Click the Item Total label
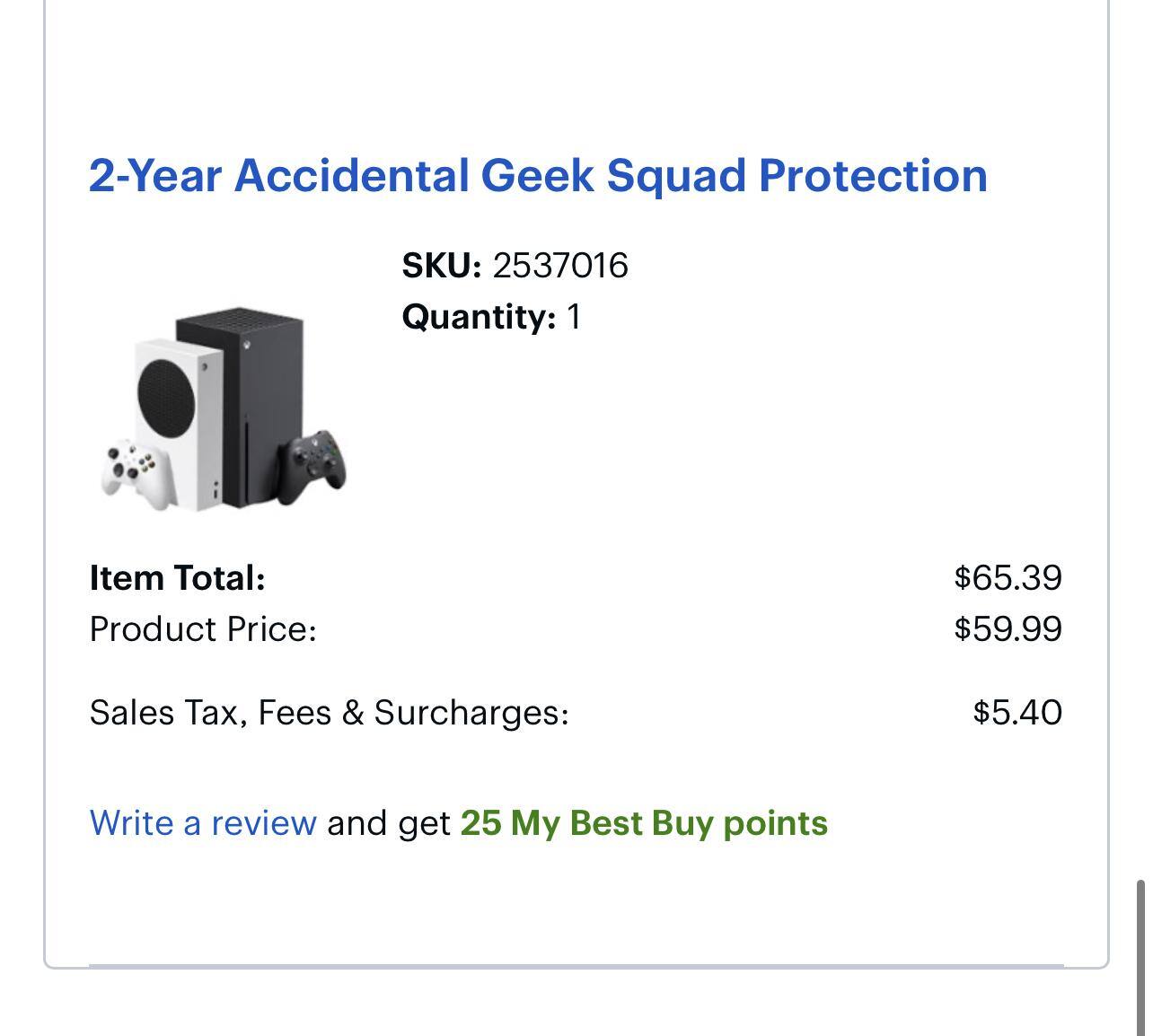Image resolution: width=1153 pixels, height=1036 pixels. (178, 578)
